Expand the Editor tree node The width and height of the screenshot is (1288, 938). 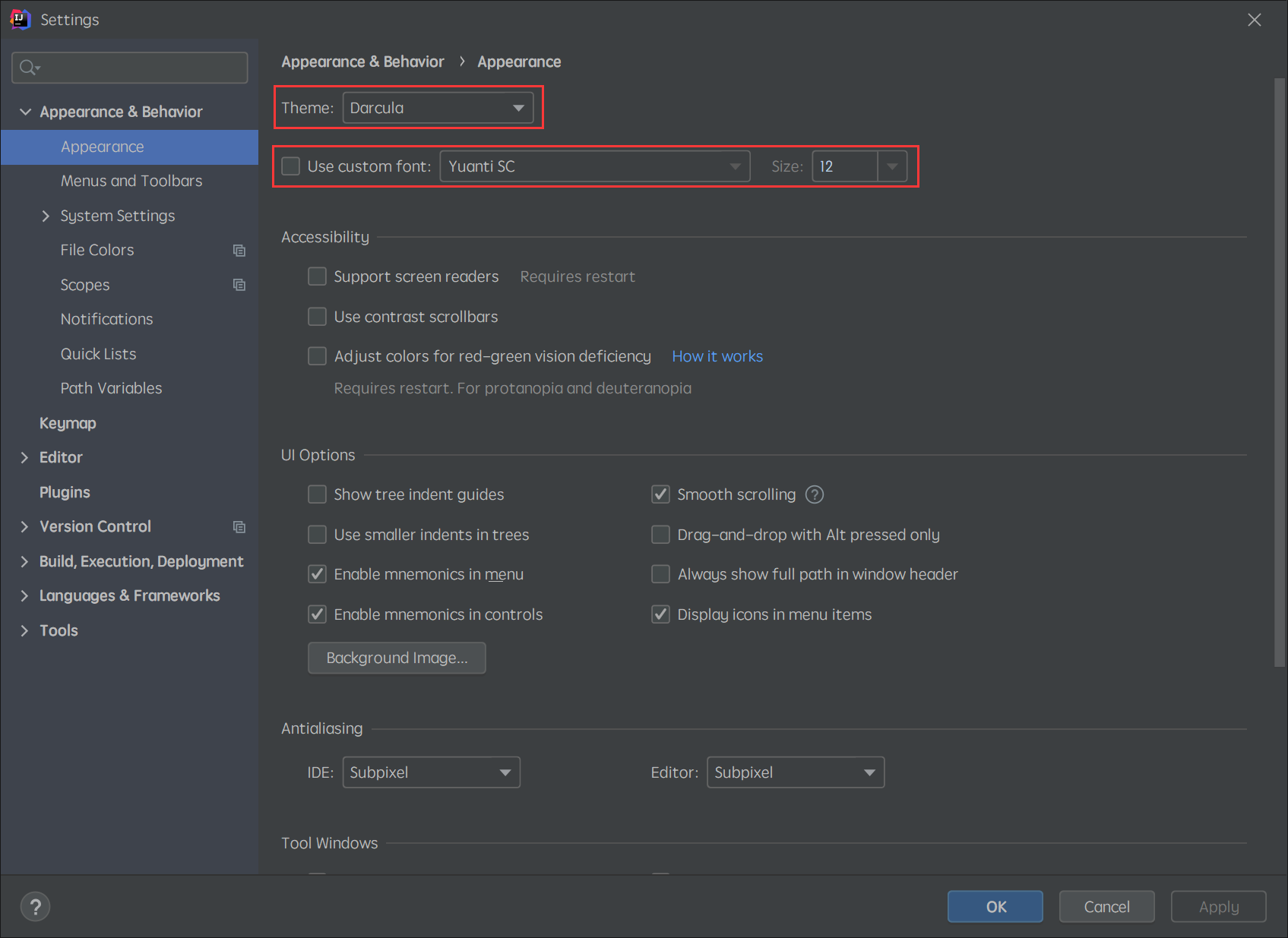click(24, 457)
